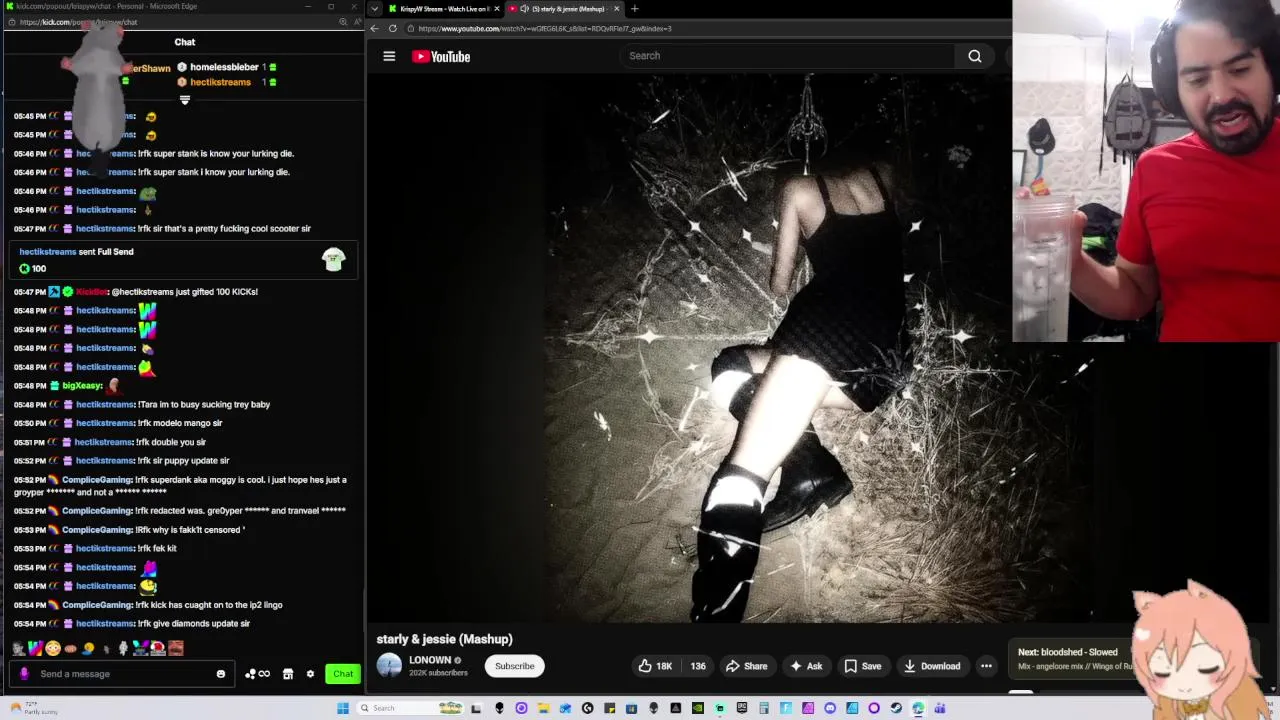Share the starly & jessie video

click(747, 666)
